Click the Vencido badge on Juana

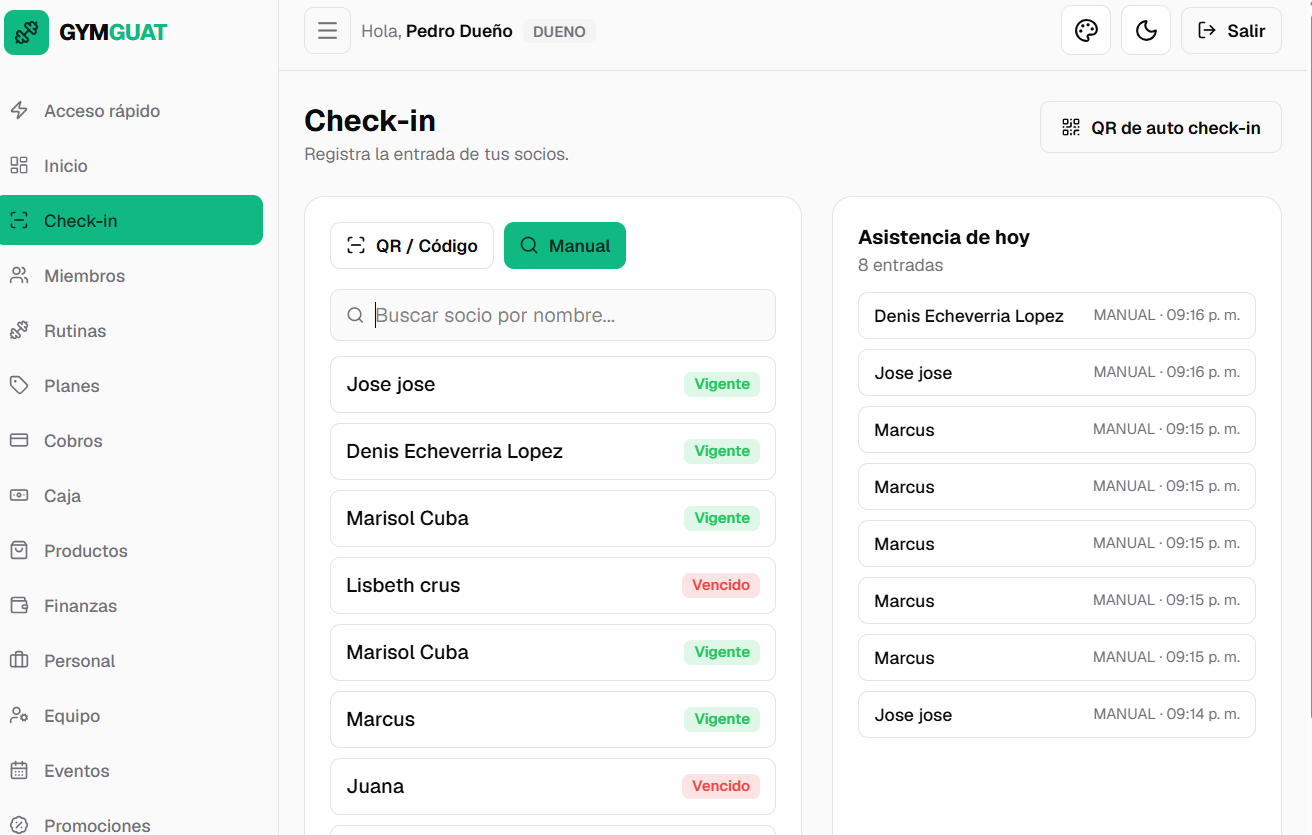(721, 786)
